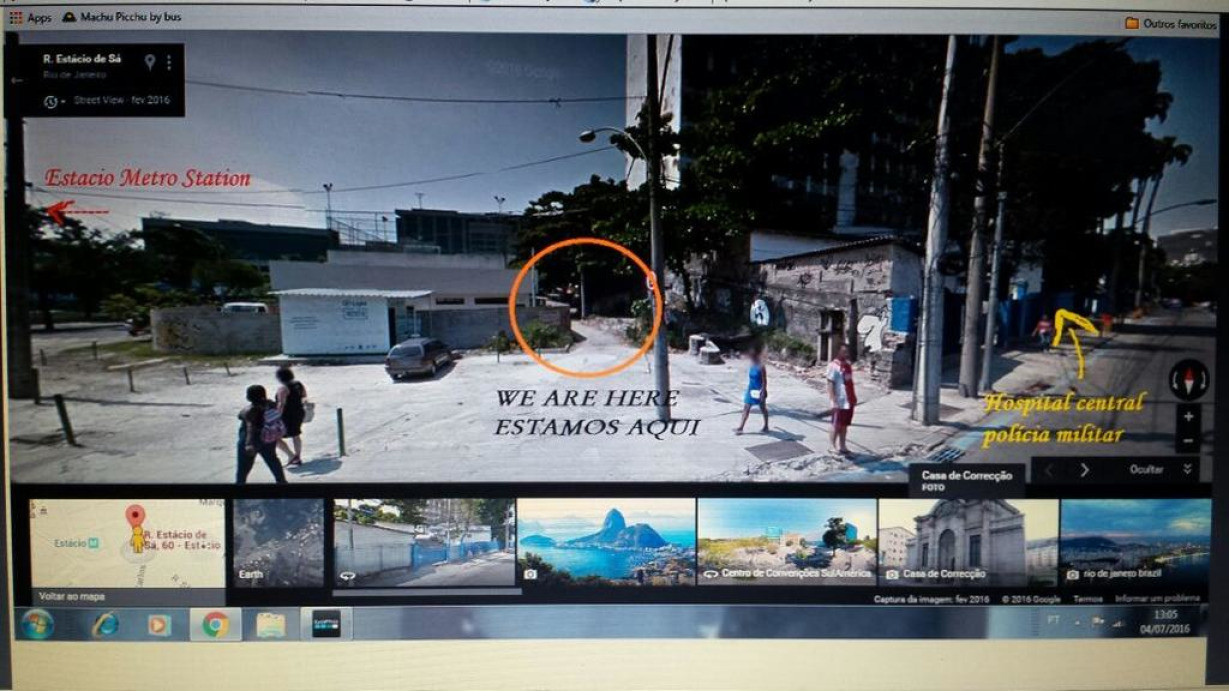Click the dark app icon right of the taskbar folder
Viewport: 1229px width, 691px height.
[x=325, y=624]
